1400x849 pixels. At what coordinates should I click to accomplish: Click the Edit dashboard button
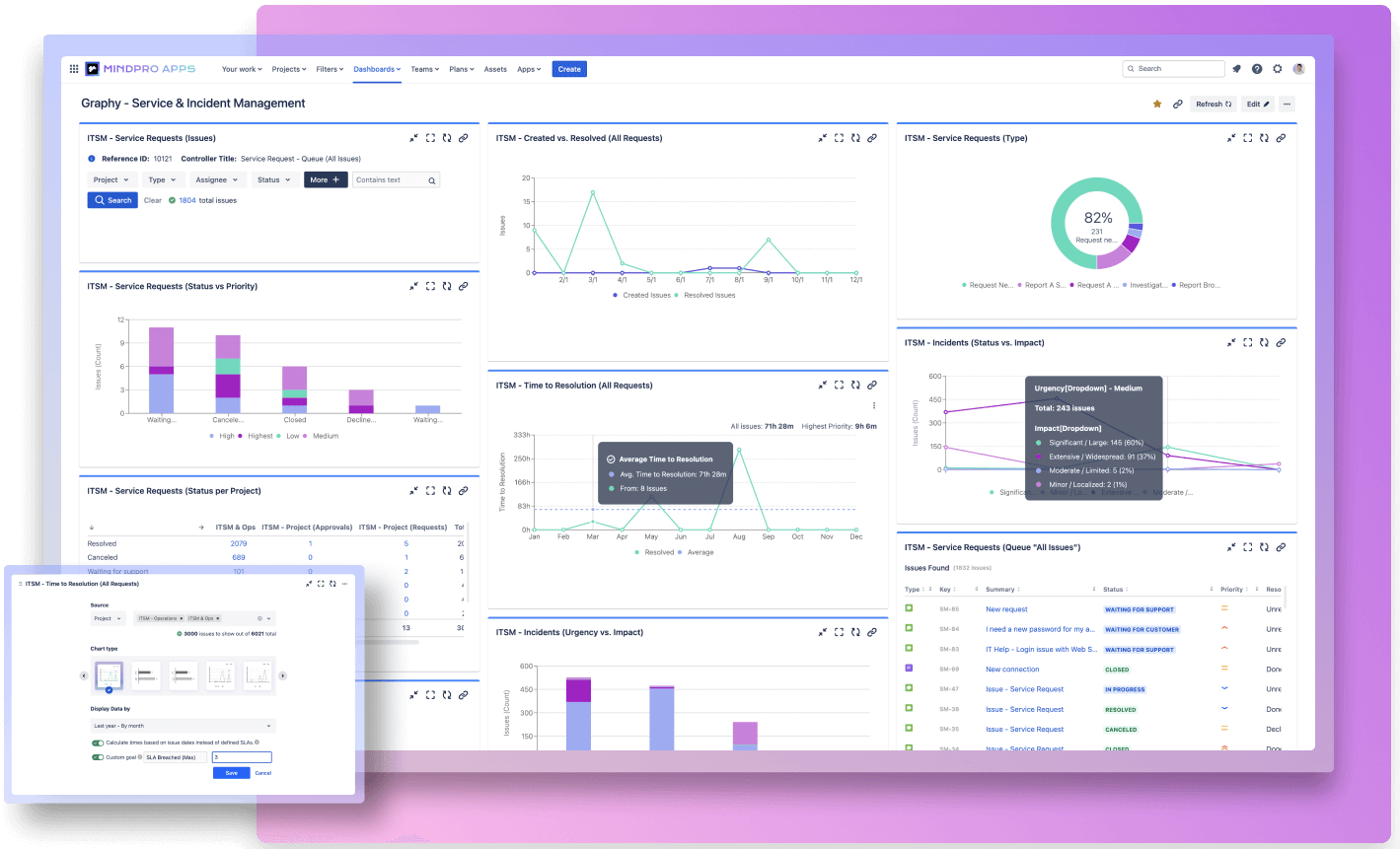tap(1258, 104)
